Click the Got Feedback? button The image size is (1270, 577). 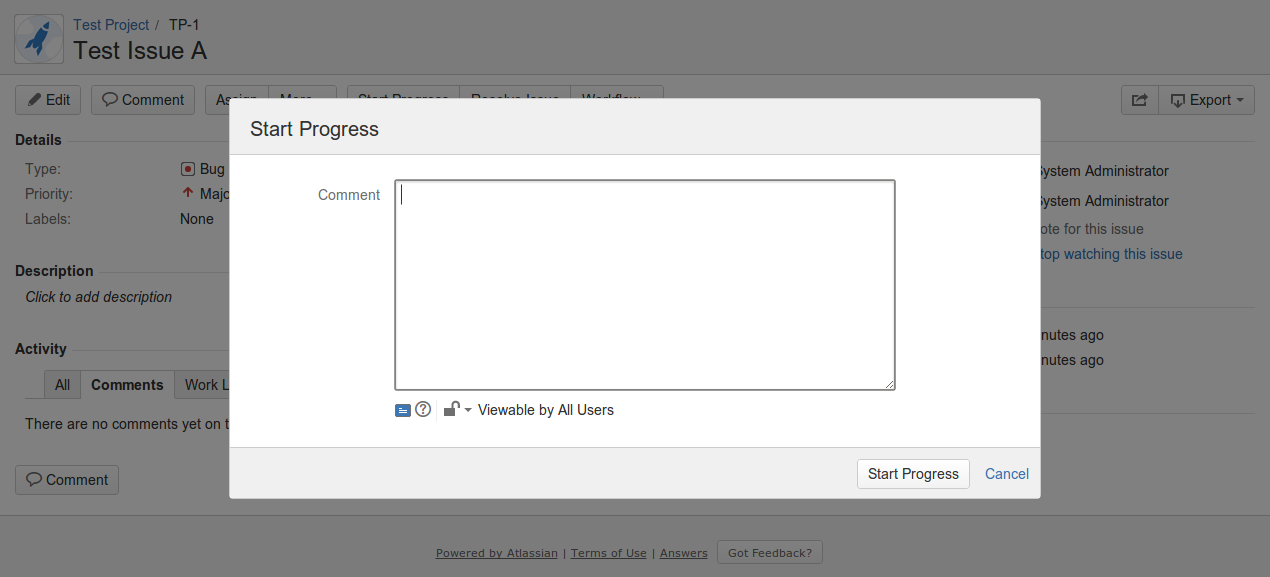[769, 553]
